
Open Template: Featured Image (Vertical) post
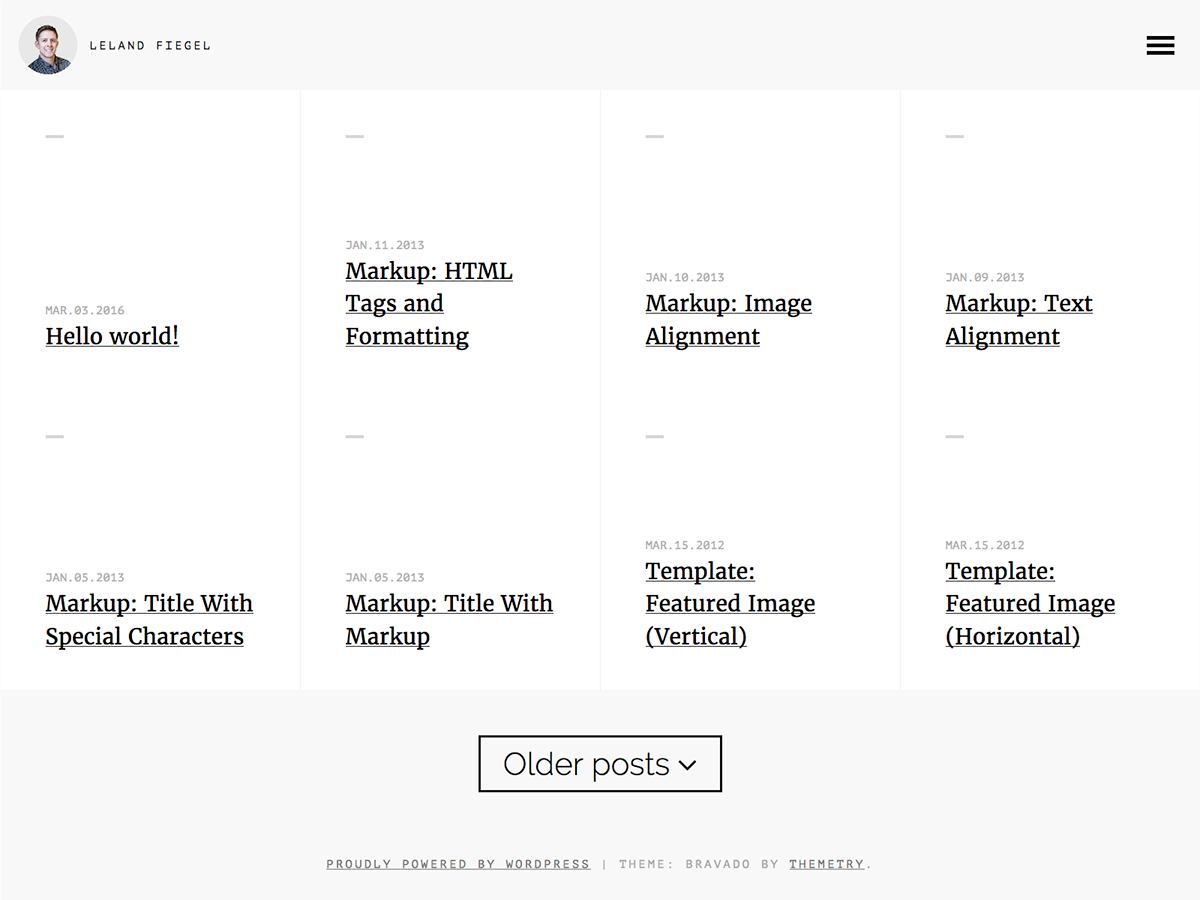[729, 604]
